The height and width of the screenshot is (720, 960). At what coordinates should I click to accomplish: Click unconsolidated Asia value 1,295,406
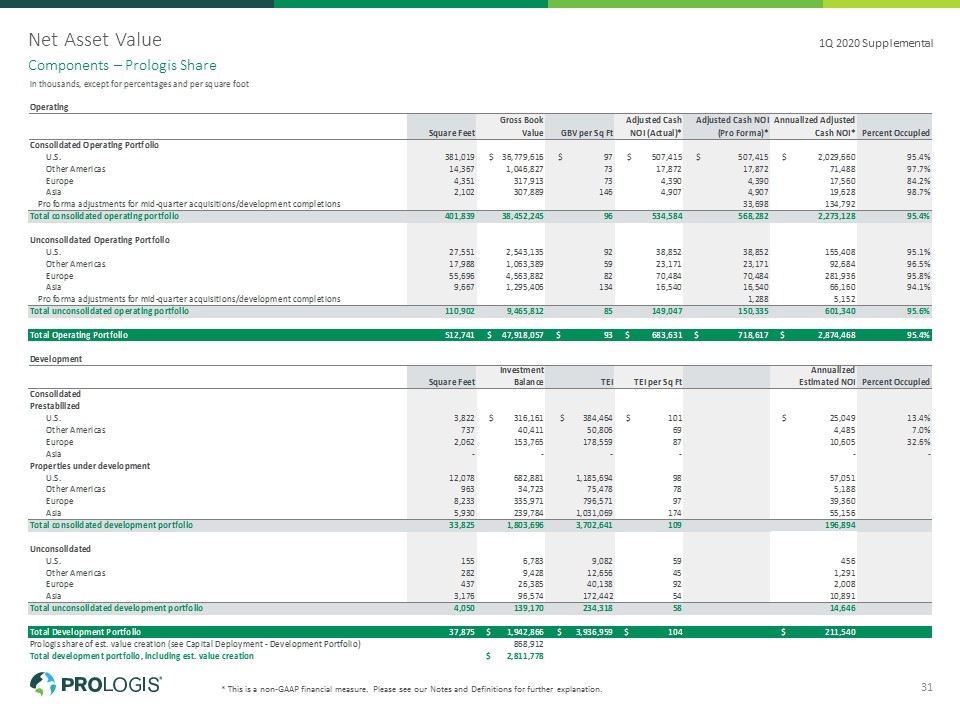click(x=525, y=287)
